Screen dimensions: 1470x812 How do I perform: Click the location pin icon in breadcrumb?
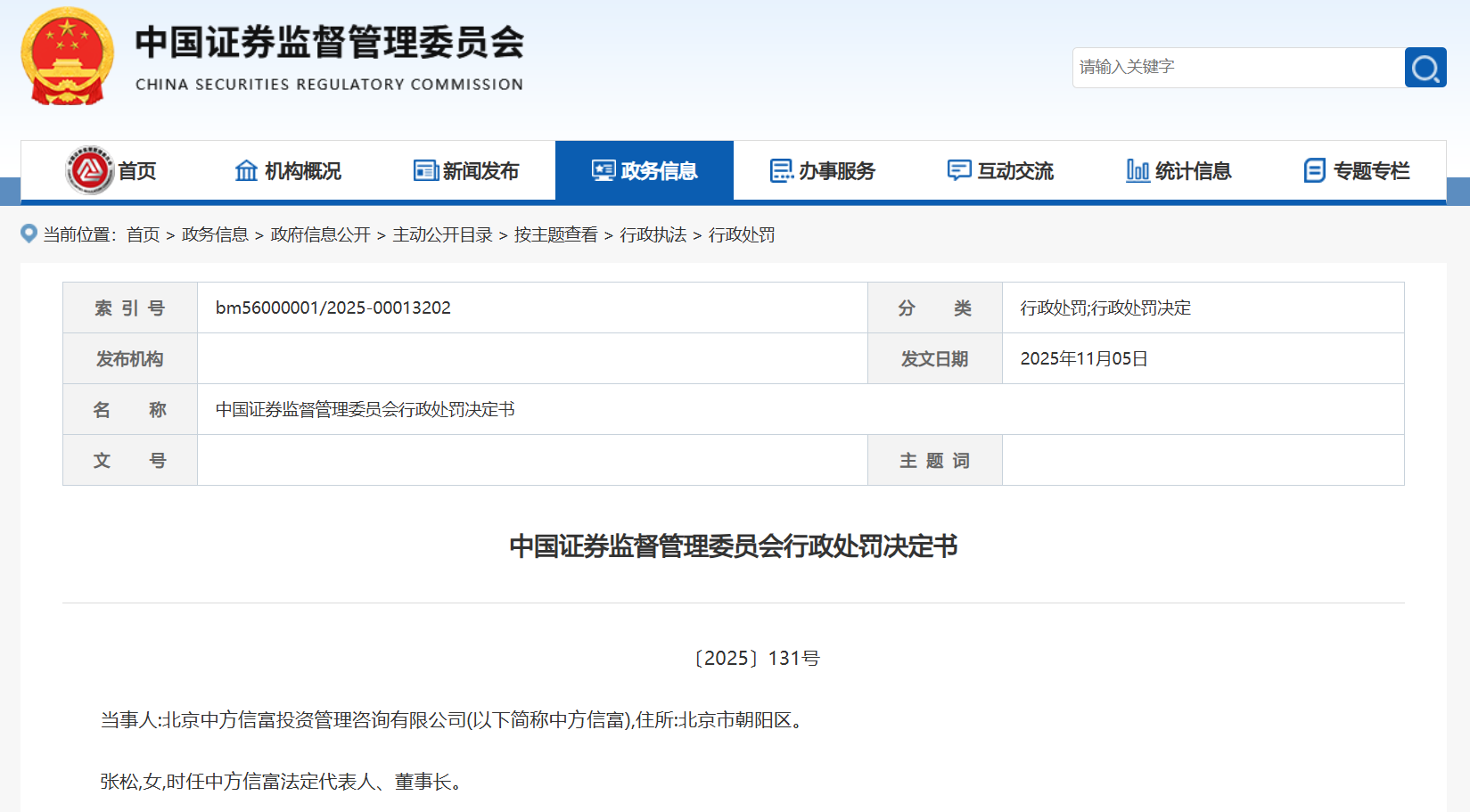click(x=29, y=234)
